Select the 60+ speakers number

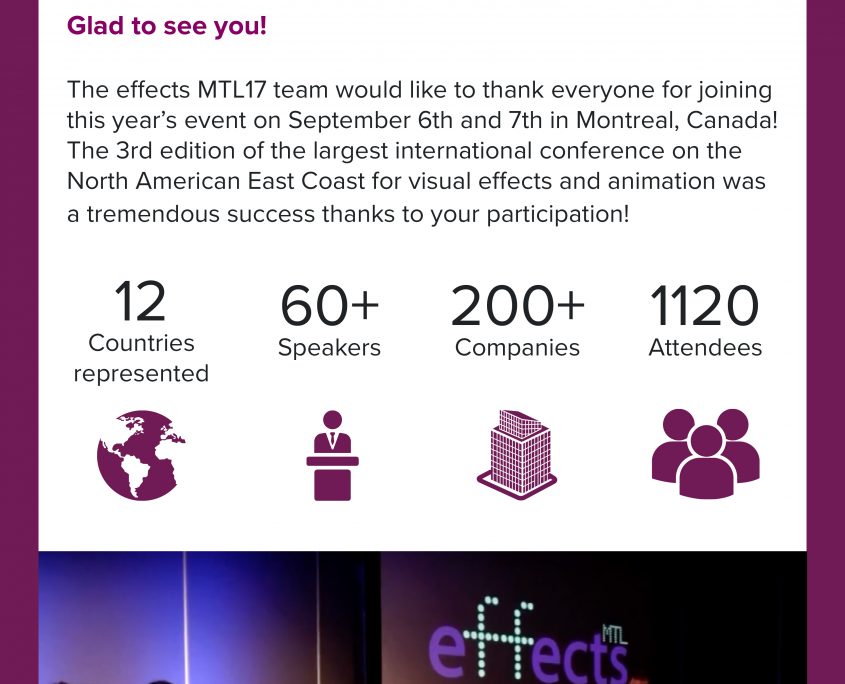pyautogui.click(x=330, y=306)
